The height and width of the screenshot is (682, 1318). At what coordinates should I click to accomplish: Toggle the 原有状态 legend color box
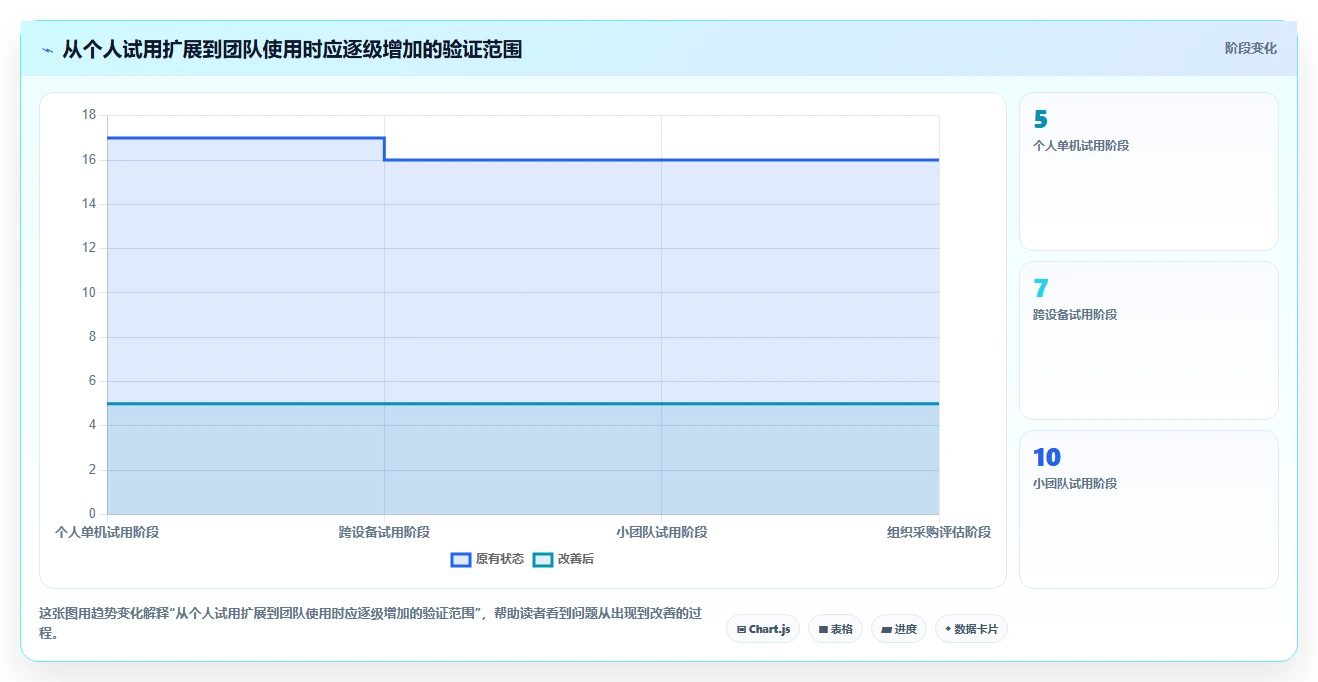click(x=461, y=560)
